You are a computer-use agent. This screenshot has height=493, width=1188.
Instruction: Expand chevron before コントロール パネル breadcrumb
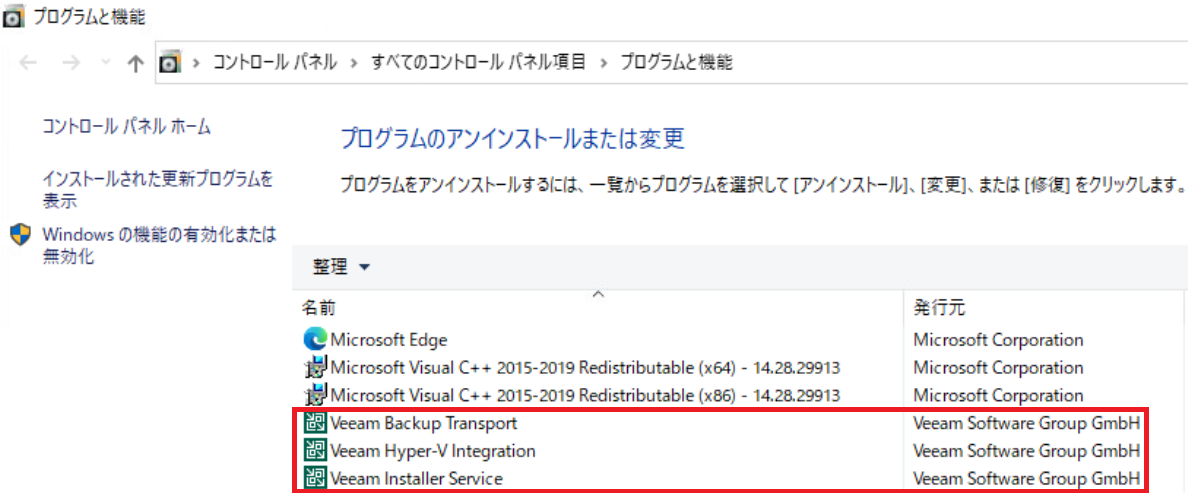coord(196,63)
